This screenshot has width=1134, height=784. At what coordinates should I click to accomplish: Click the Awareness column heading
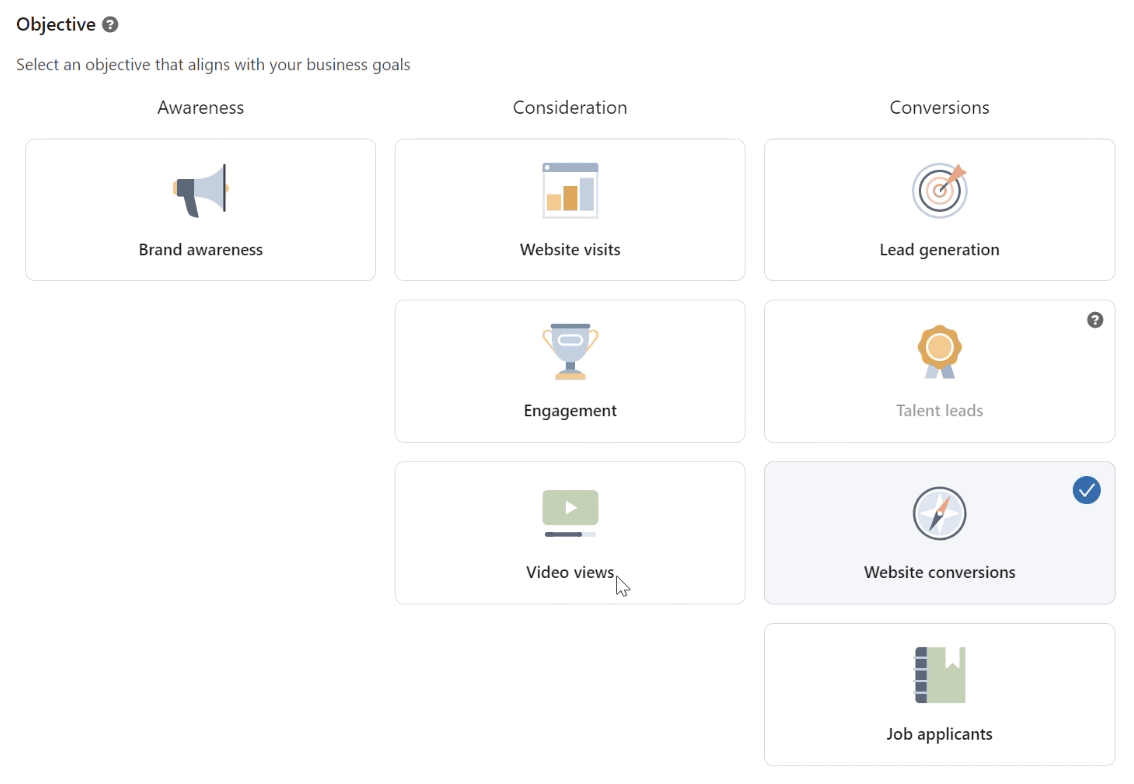[200, 108]
